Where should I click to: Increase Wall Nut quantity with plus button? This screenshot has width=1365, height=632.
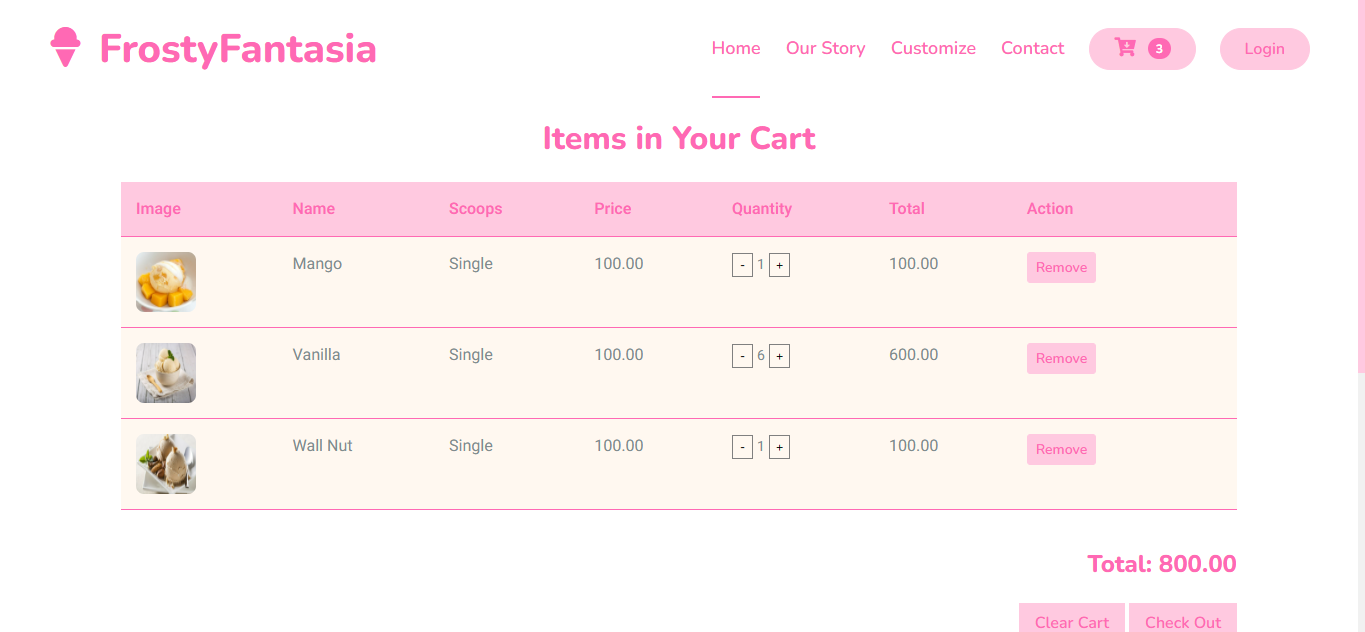click(x=779, y=447)
